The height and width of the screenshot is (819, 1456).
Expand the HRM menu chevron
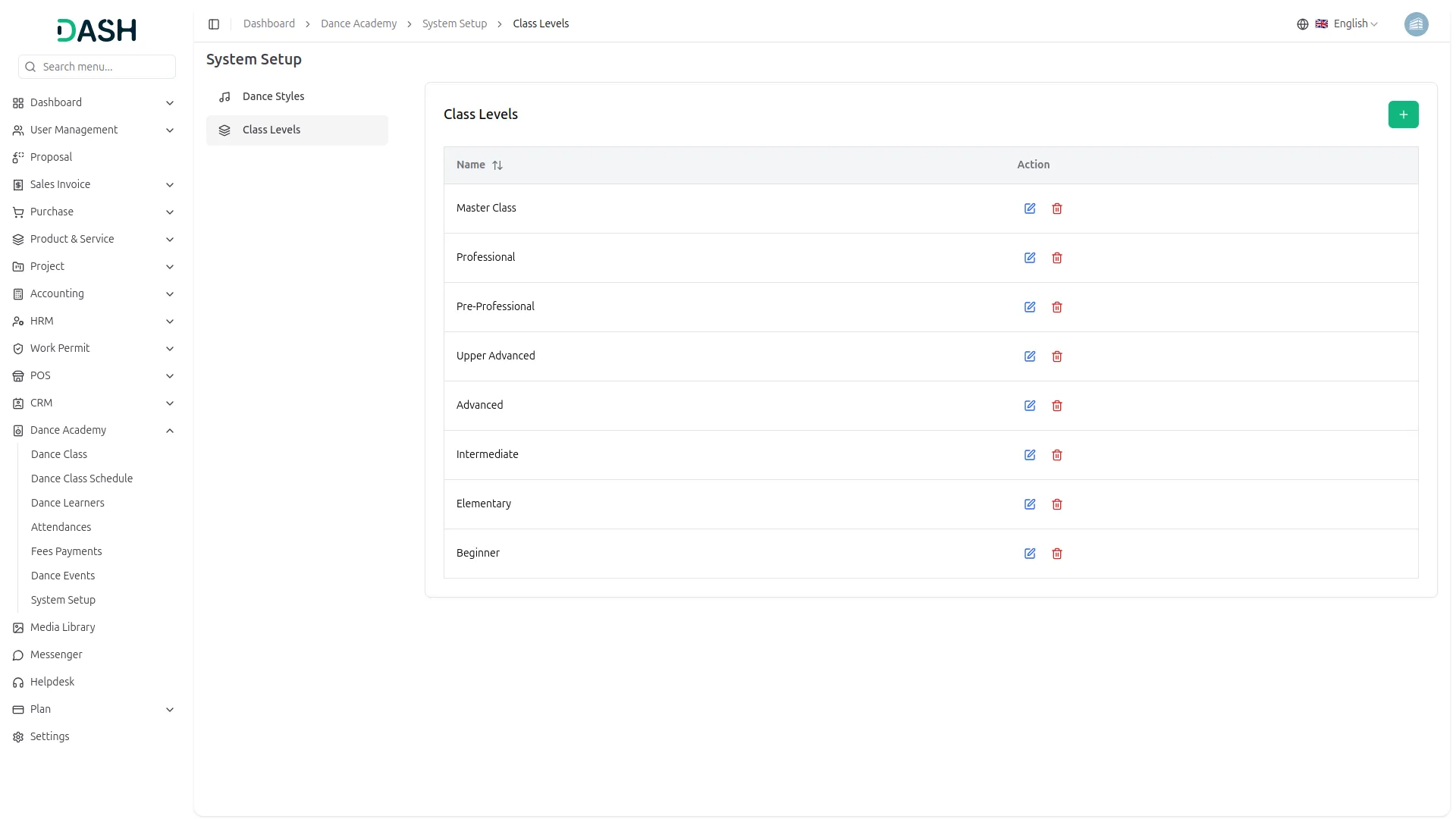point(170,322)
